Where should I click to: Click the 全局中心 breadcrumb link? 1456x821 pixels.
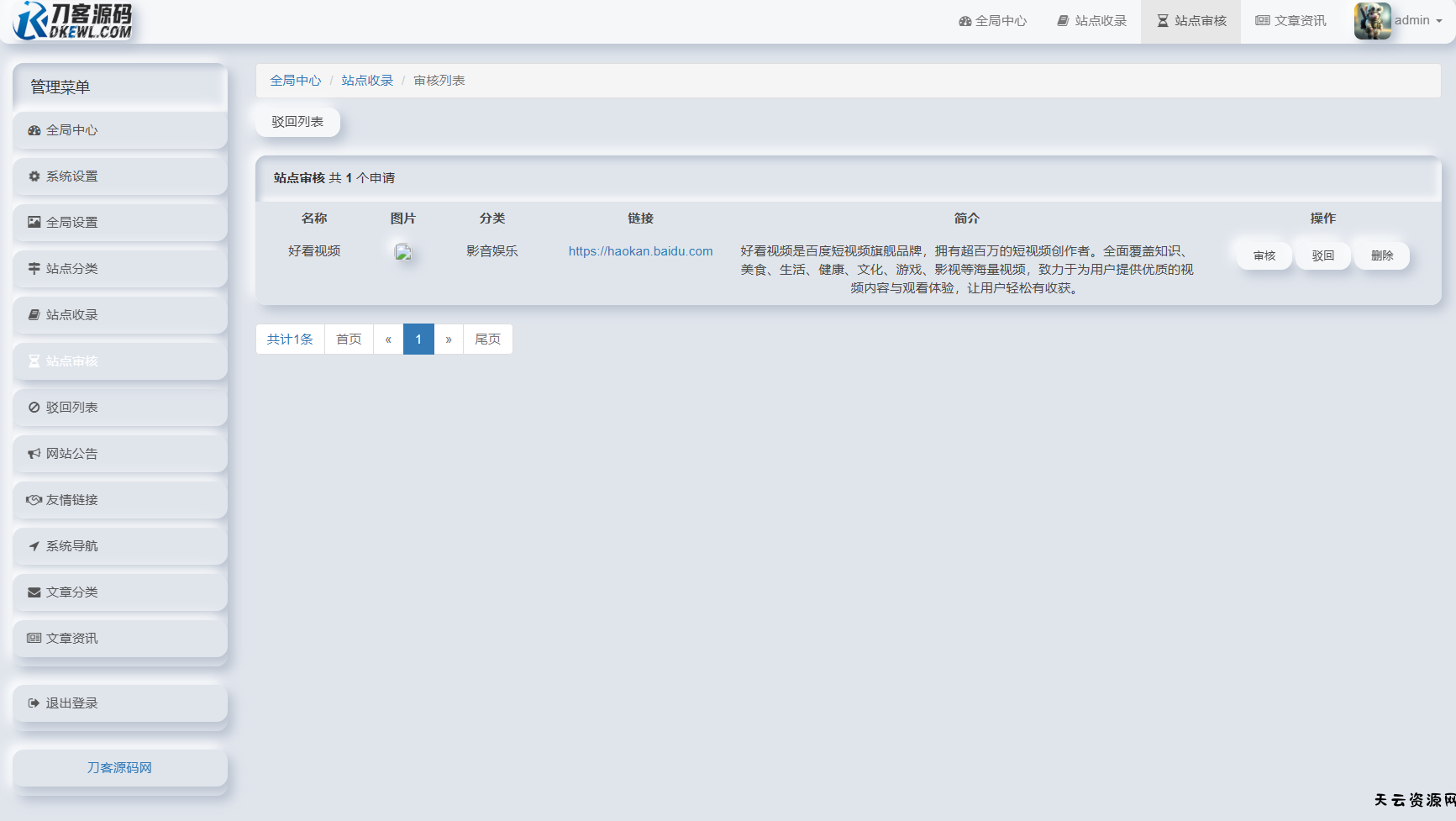pyautogui.click(x=295, y=81)
